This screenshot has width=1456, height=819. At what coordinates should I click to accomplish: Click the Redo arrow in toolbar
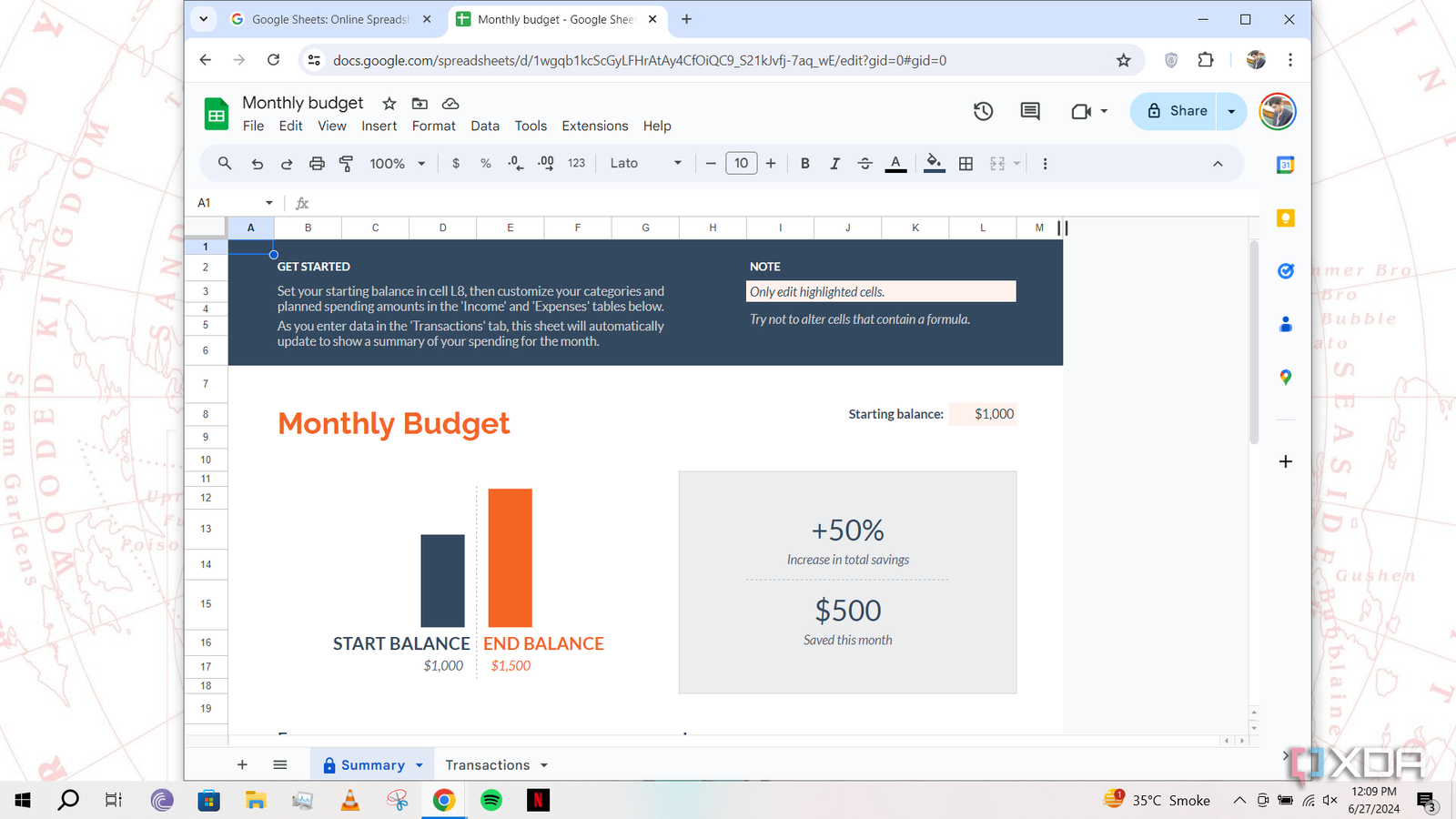pos(287,164)
